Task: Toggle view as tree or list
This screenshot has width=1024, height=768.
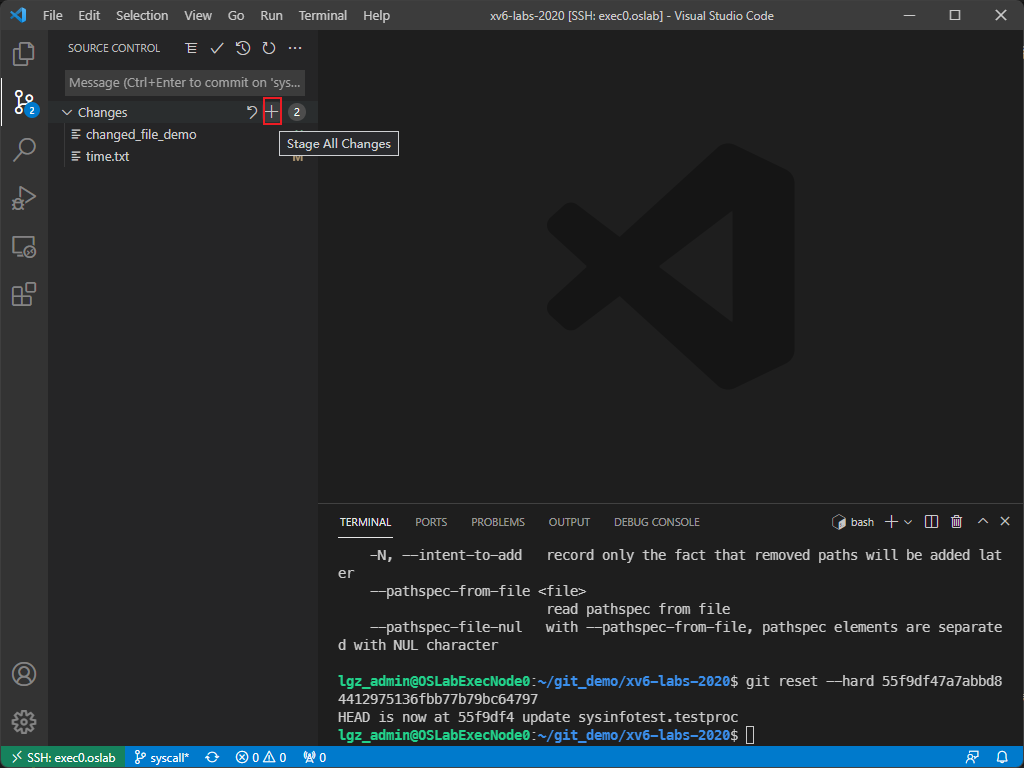Action: [x=191, y=48]
